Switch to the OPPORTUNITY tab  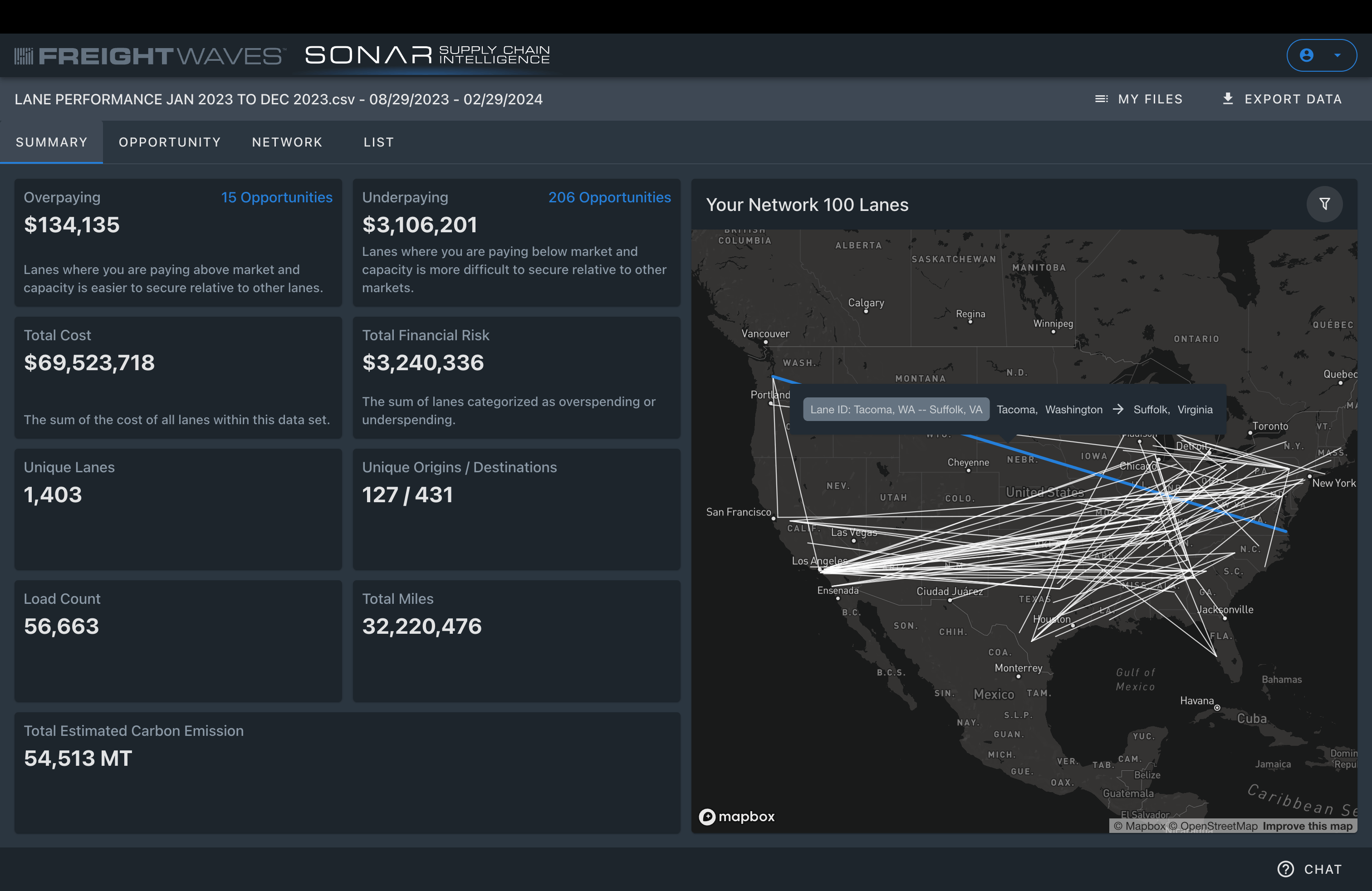[170, 142]
